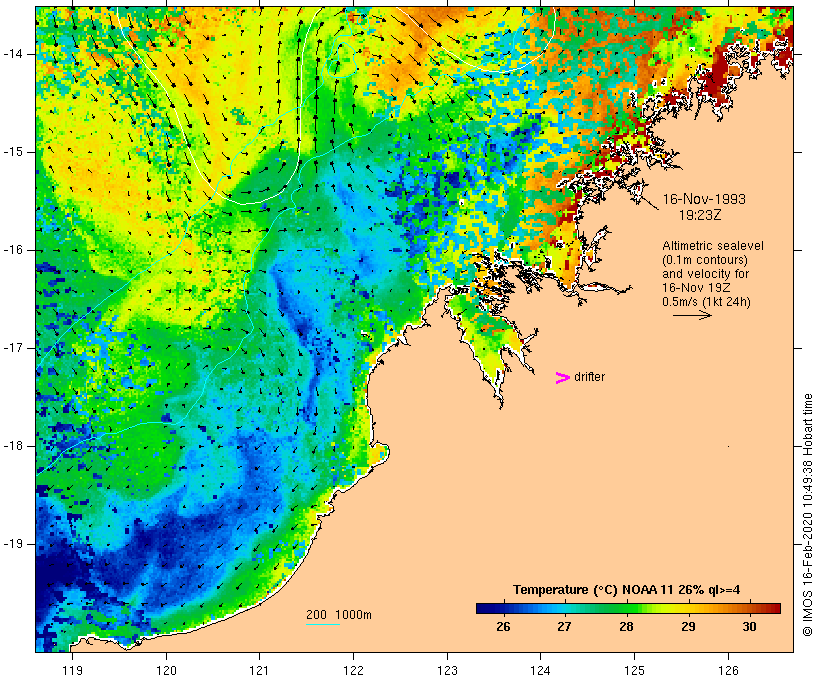Click the 0.5m/s velocity scale arrow
The height and width of the screenshot is (680, 820).
(692, 315)
